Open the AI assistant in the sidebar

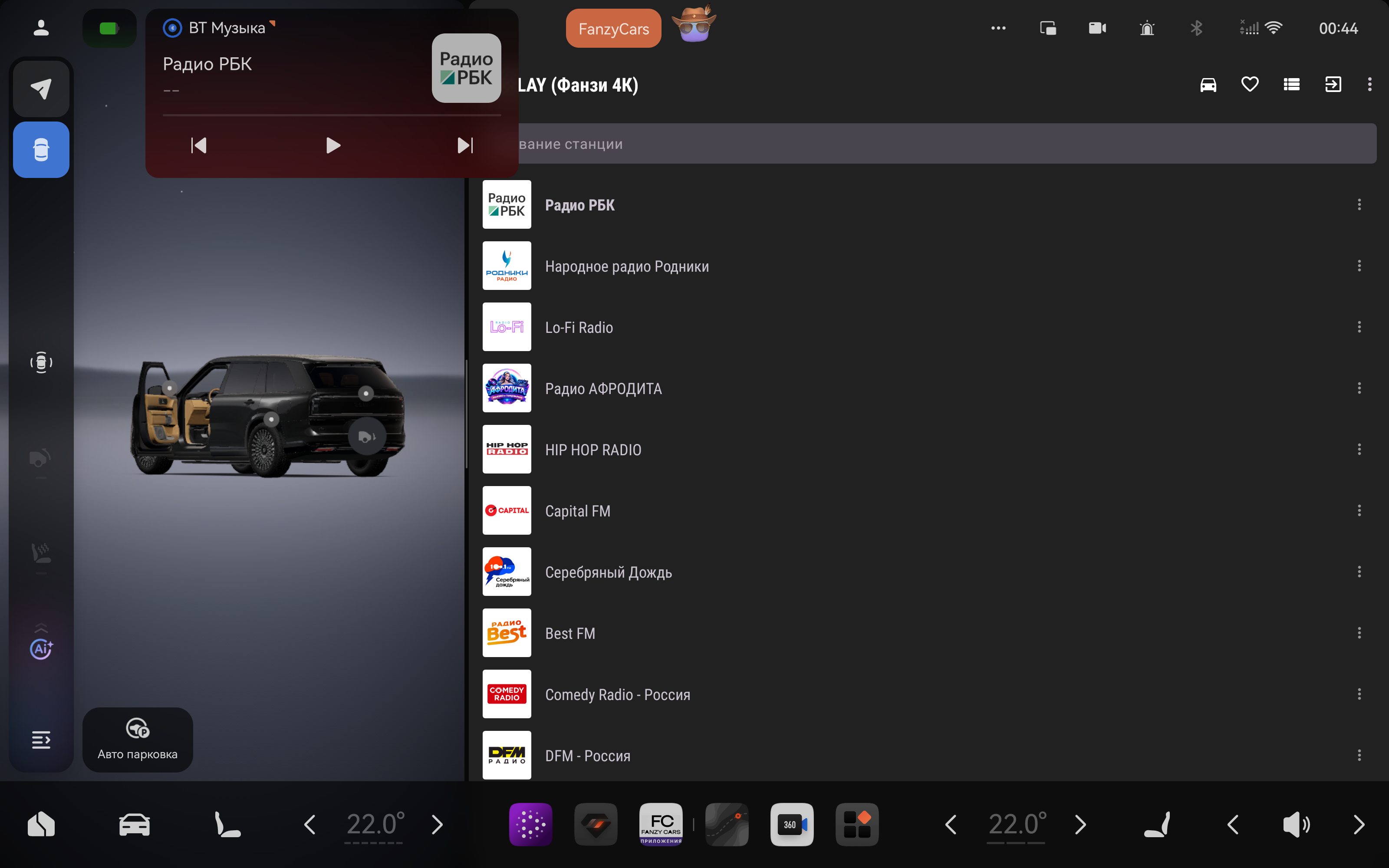41,649
